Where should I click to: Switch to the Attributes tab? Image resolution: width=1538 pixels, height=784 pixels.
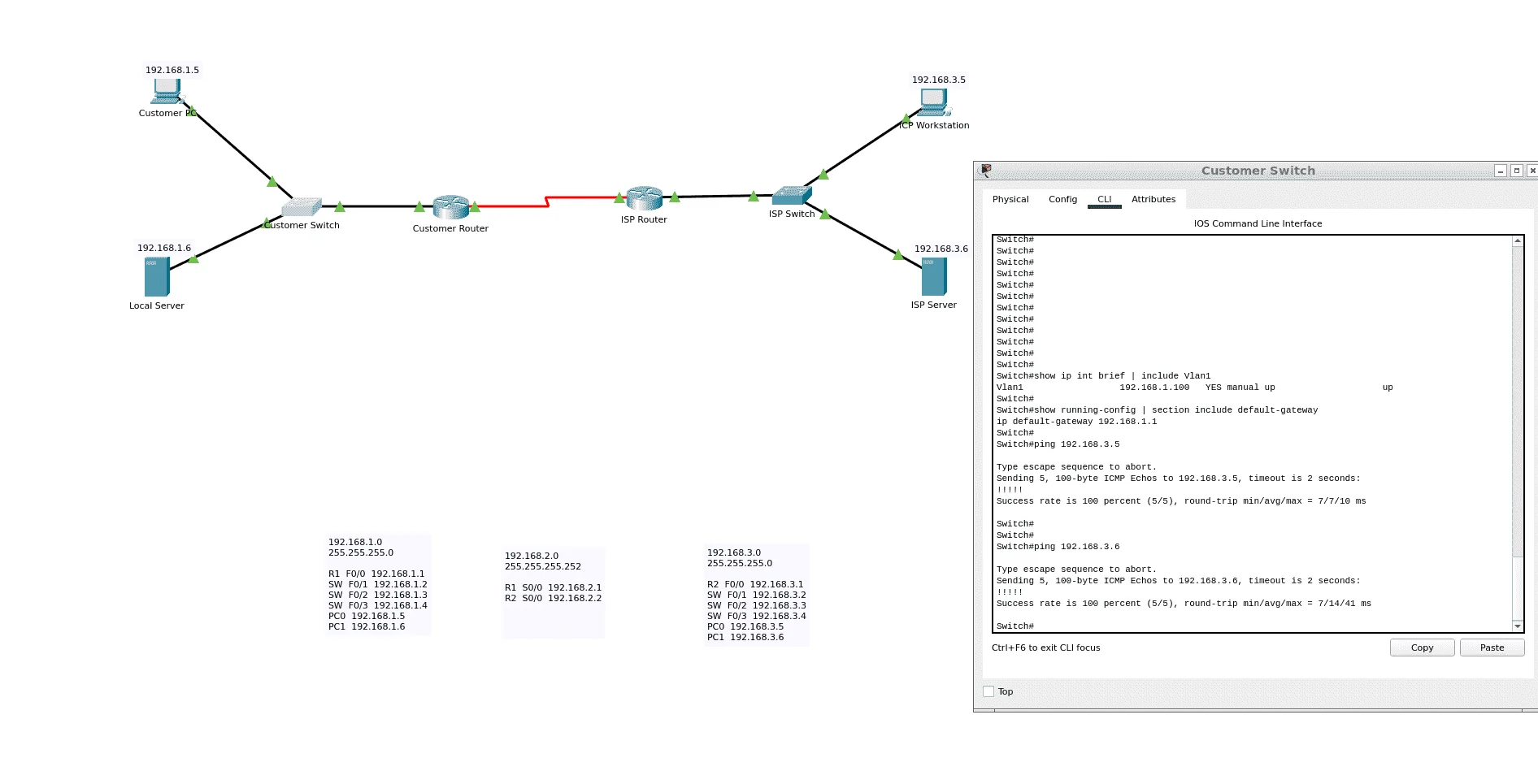(x=1153, y=199)
